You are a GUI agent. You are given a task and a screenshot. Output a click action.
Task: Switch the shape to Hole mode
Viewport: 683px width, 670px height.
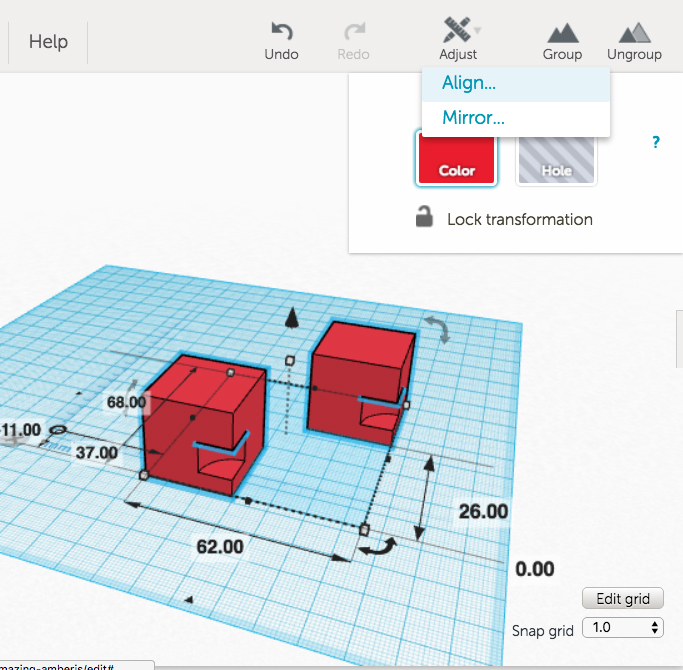556,158
